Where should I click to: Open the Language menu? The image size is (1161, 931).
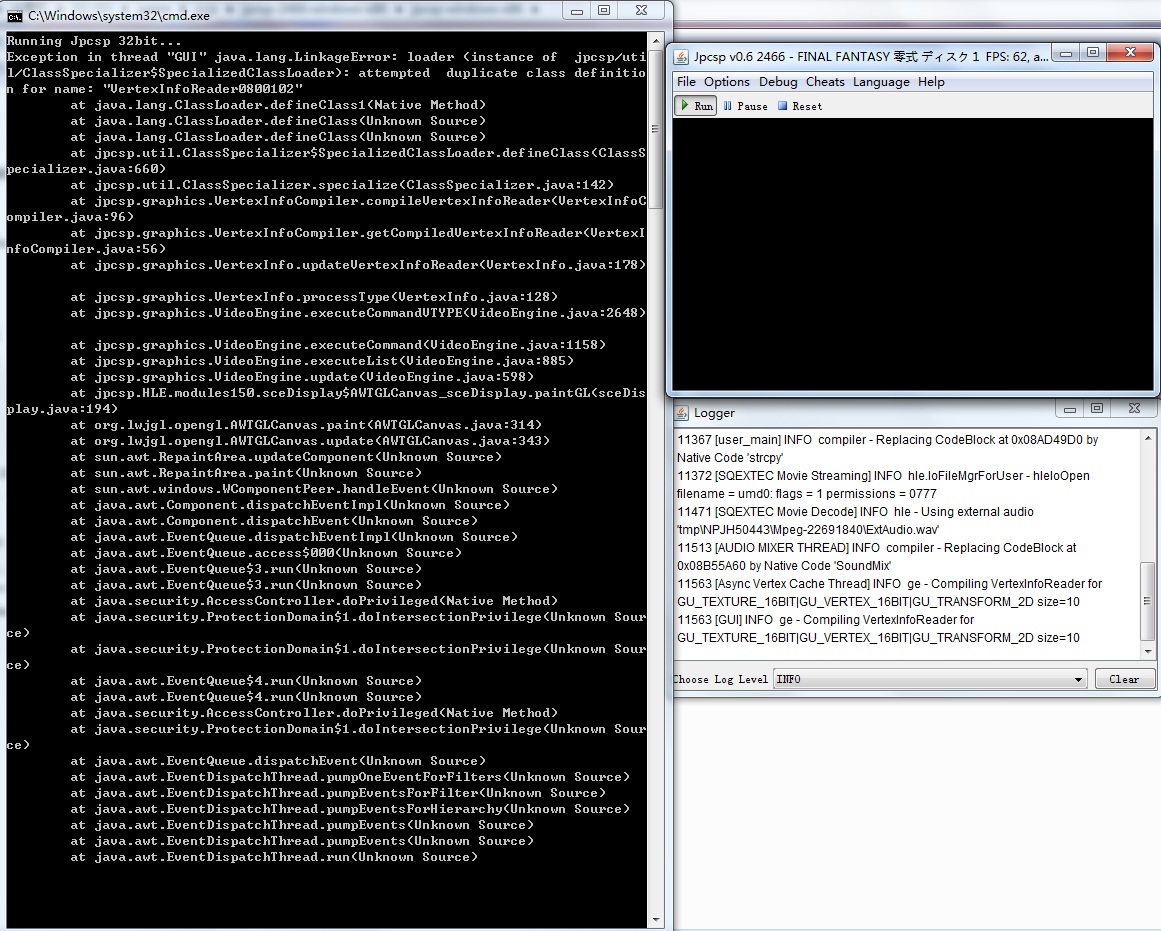(x=881, y=82)
